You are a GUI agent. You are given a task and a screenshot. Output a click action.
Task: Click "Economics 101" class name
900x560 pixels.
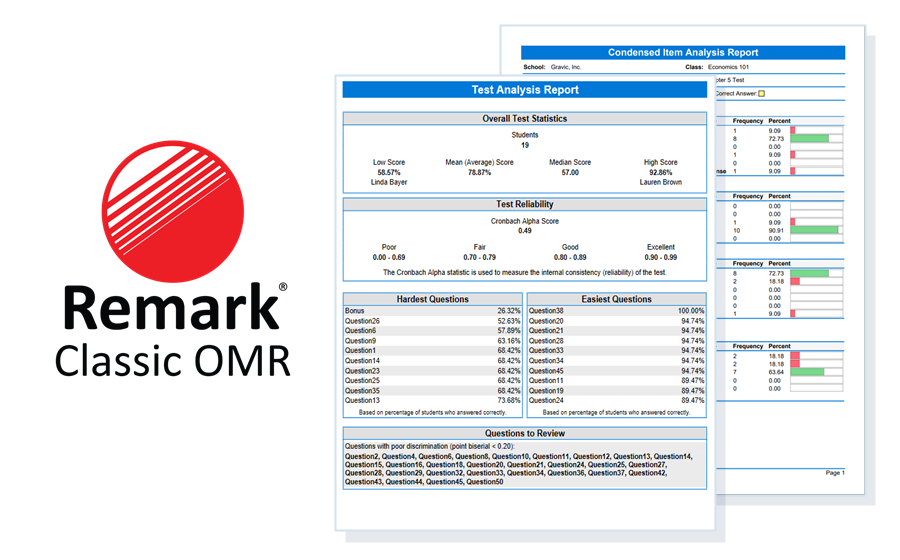coord(728,67)
